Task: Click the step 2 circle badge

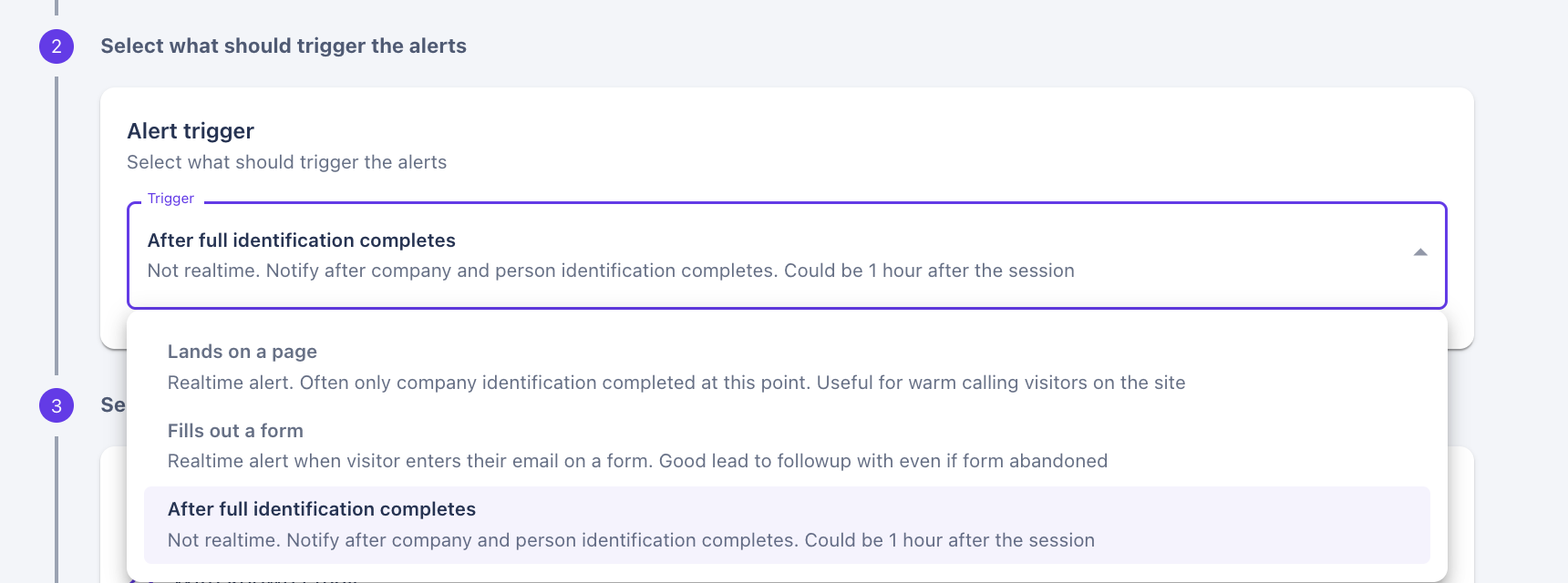Action: 57,46
